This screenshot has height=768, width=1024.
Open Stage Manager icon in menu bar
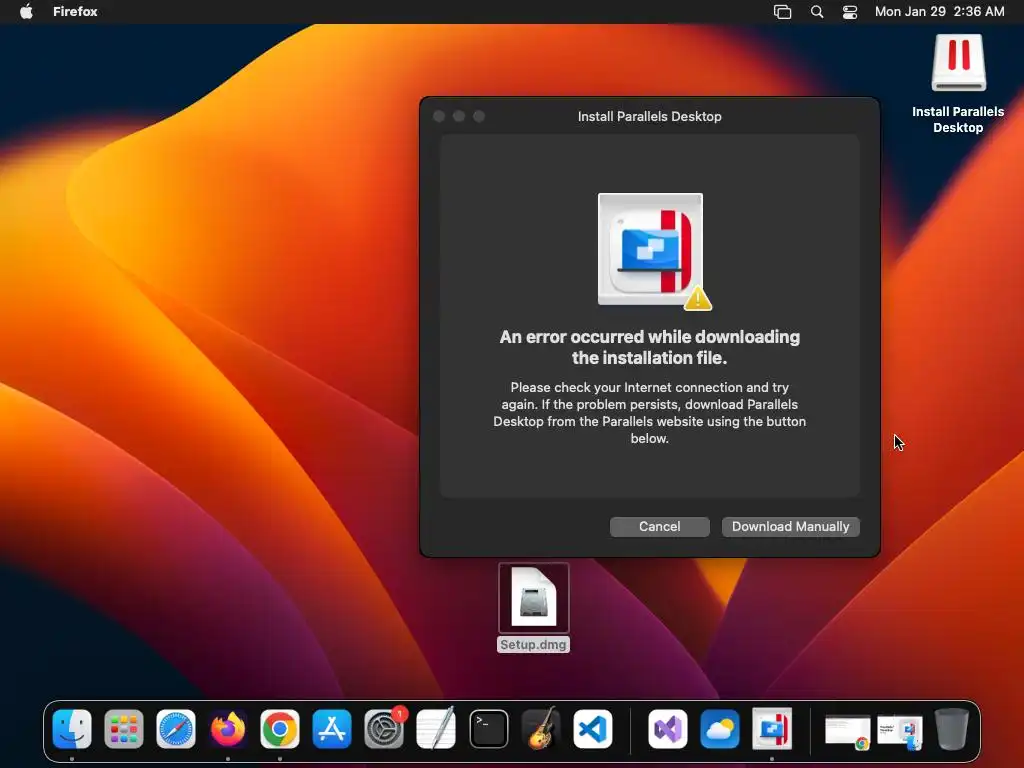782,12
